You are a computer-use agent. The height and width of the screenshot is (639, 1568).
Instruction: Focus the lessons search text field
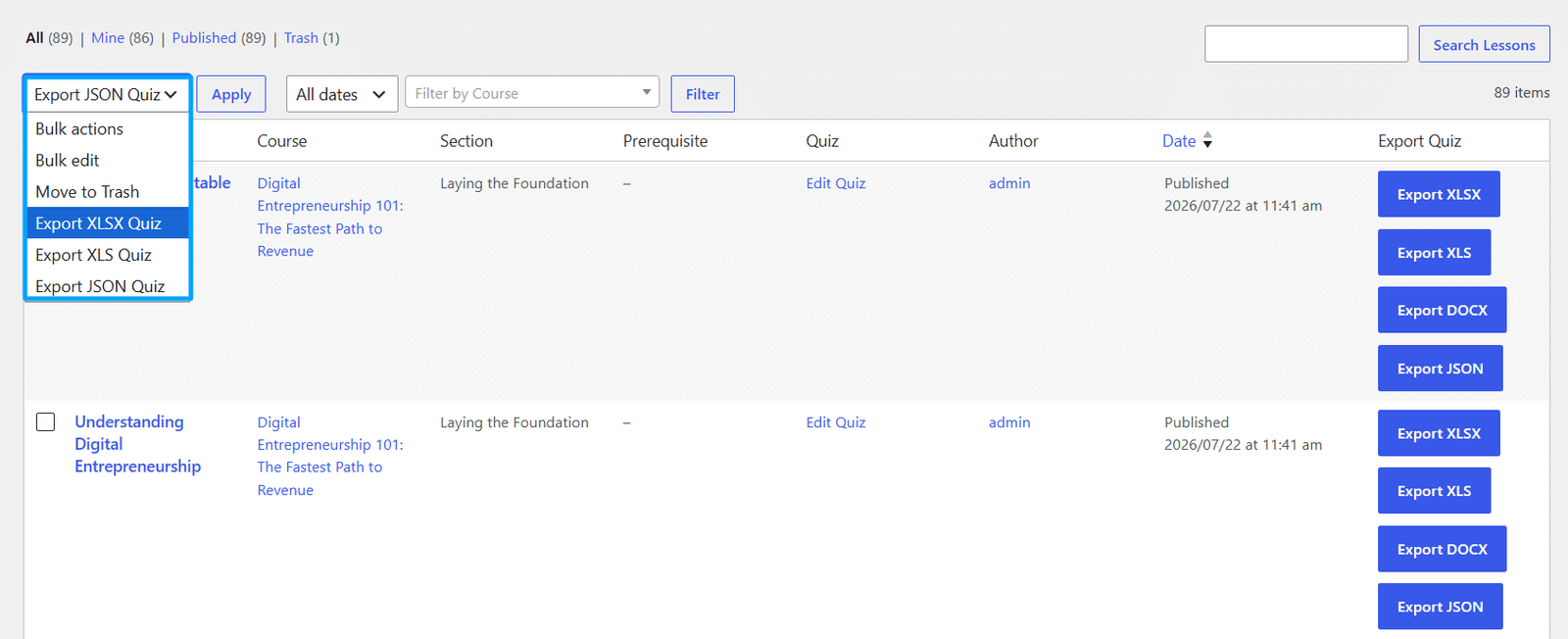(1306, 44)
